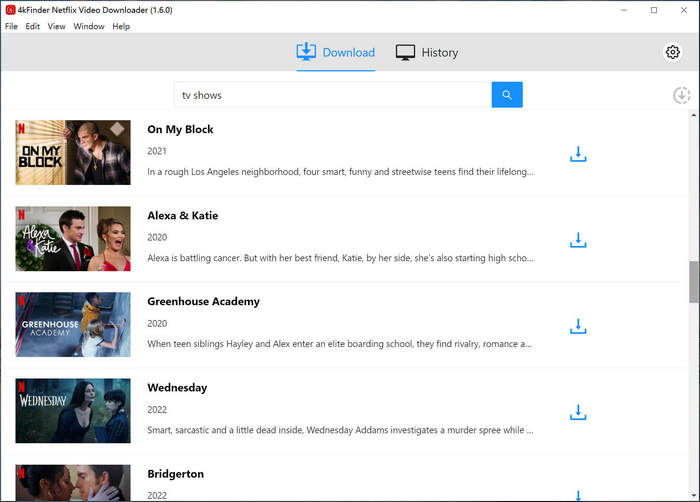Start download for Wednesday using its icon

pyautogui.click(x=578, y=413)
